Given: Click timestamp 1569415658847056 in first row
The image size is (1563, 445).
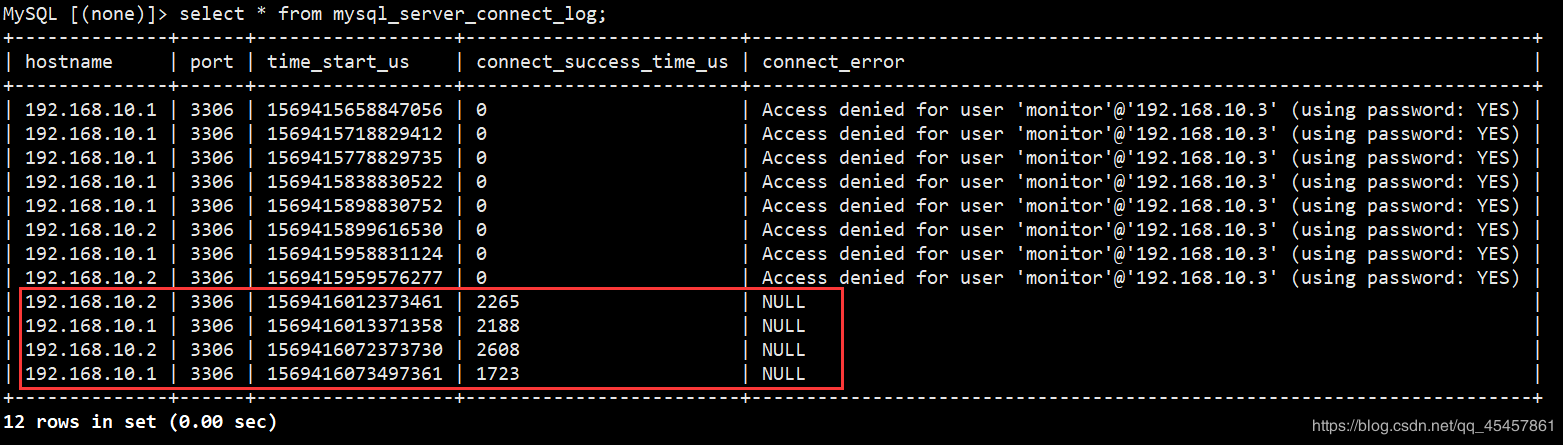Looking at the screenshot, I should tap(354, 109).
